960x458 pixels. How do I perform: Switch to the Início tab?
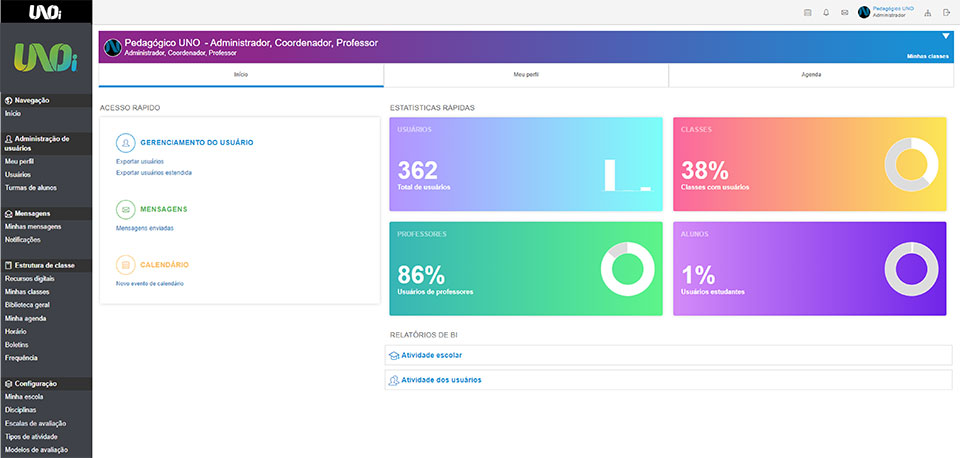coord(241,75)
